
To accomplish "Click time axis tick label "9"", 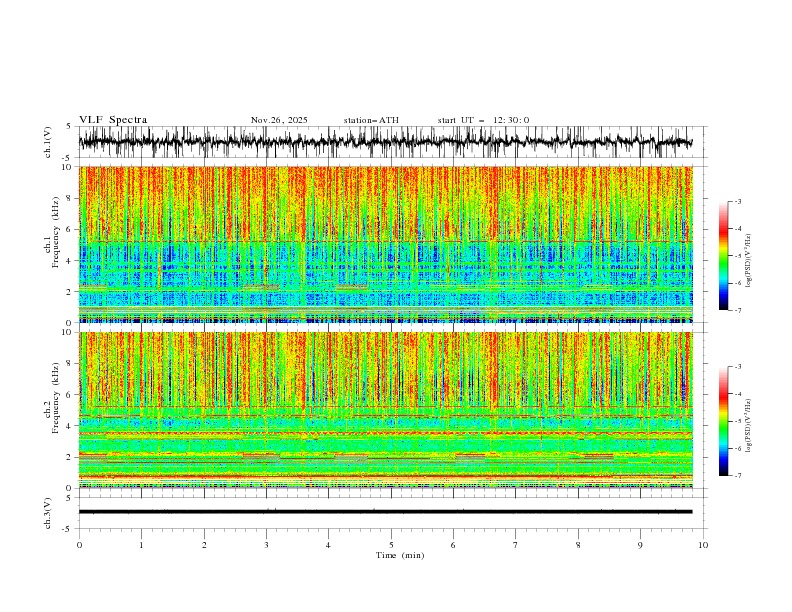I will click(640, 545).
